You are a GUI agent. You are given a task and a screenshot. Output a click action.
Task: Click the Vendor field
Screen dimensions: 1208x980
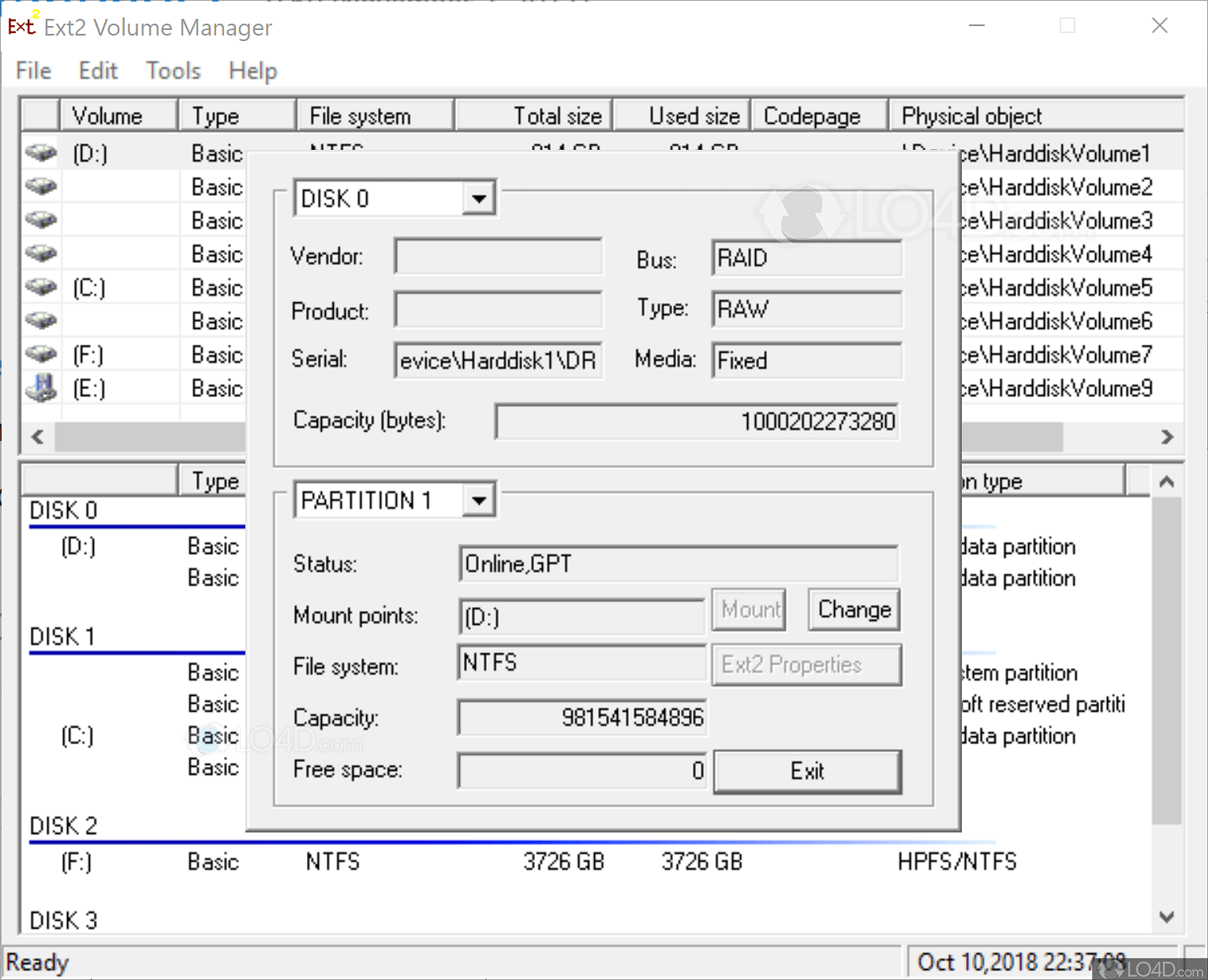pyautogui.click(x=499, y=256)
